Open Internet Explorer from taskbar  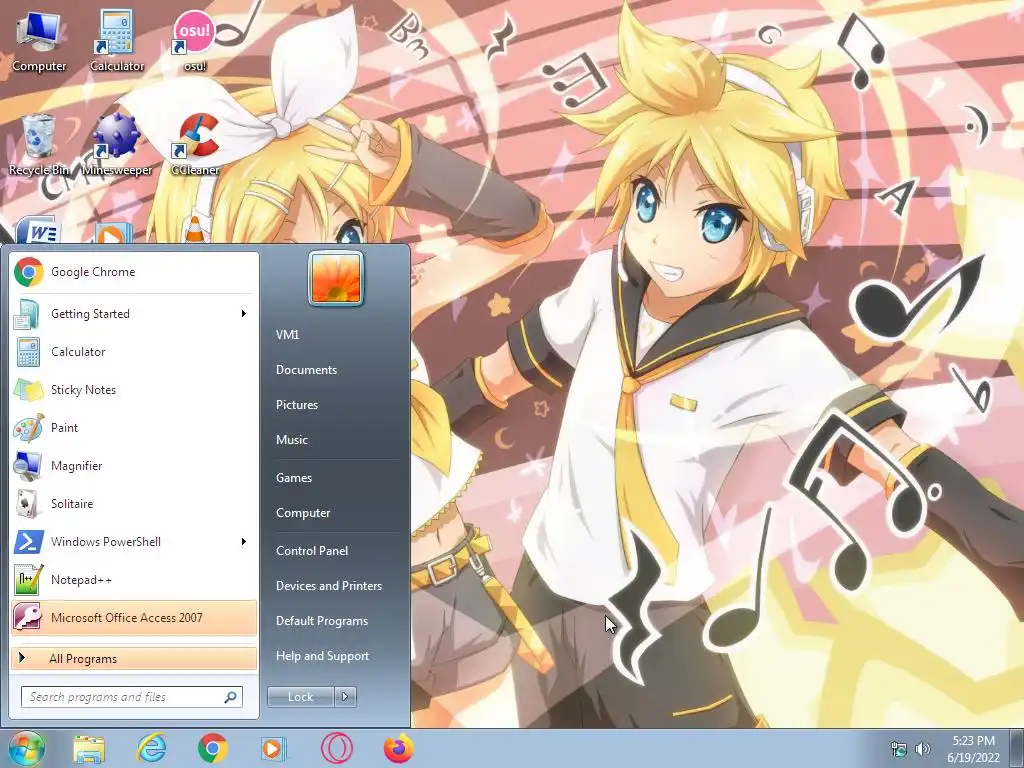tap(152, 748)
